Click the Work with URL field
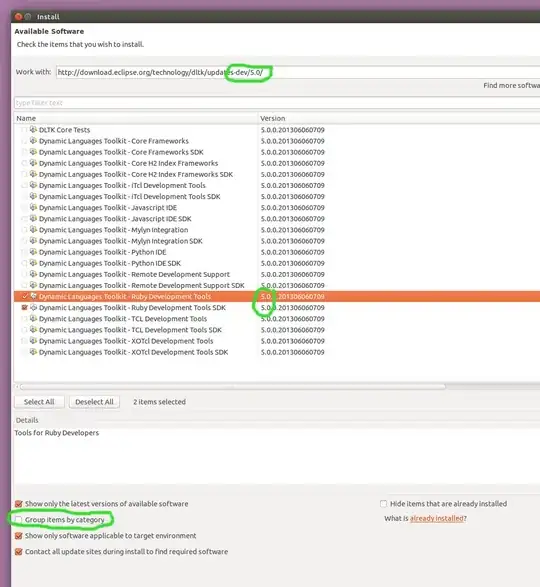540x587 pixels. [x=298, y=72]
